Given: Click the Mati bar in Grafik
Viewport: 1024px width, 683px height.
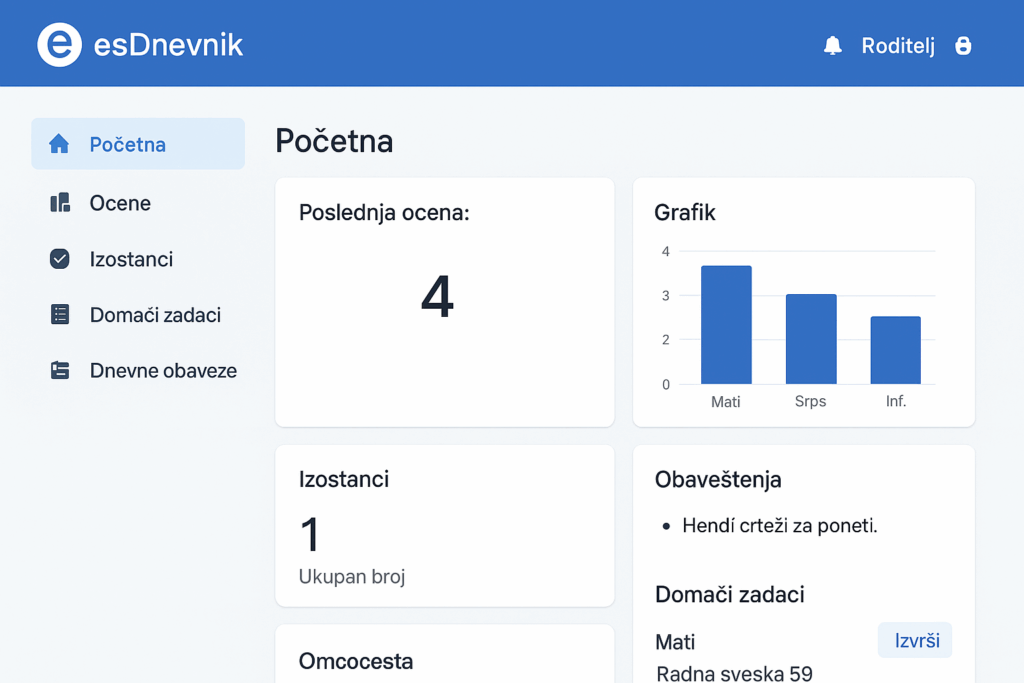Looking at the screenshot, I should (x=726, y=325).
